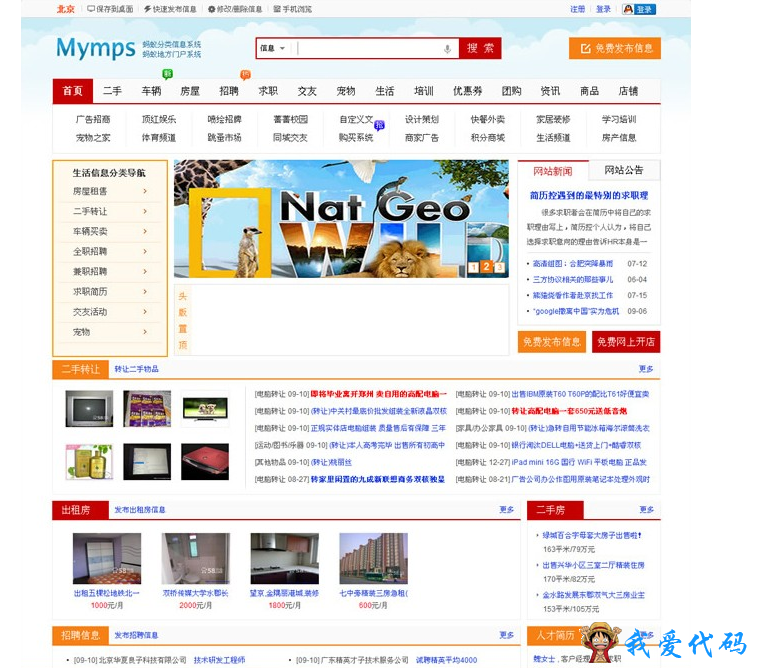
Task: Click the microphone voice search icon
Action: tap(447, 49)
